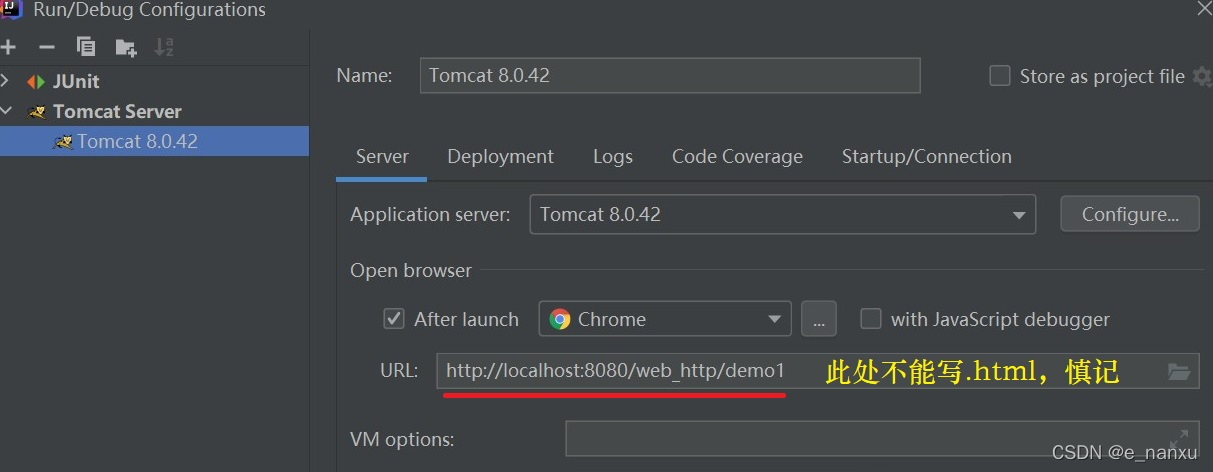The height and width of the screenshot is (472, 1213).
Task: Switch to the Deployment tab
Action: pos(500,157)
